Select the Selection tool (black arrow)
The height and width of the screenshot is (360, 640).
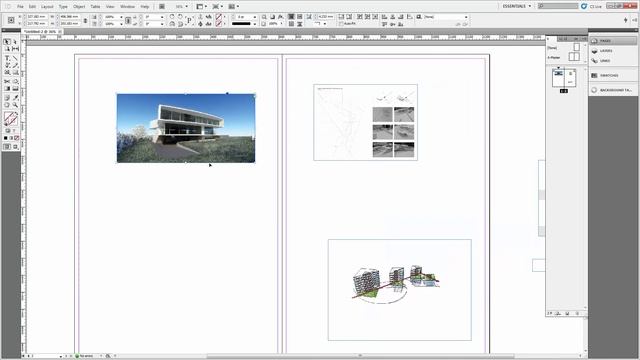tap(7, 42)
